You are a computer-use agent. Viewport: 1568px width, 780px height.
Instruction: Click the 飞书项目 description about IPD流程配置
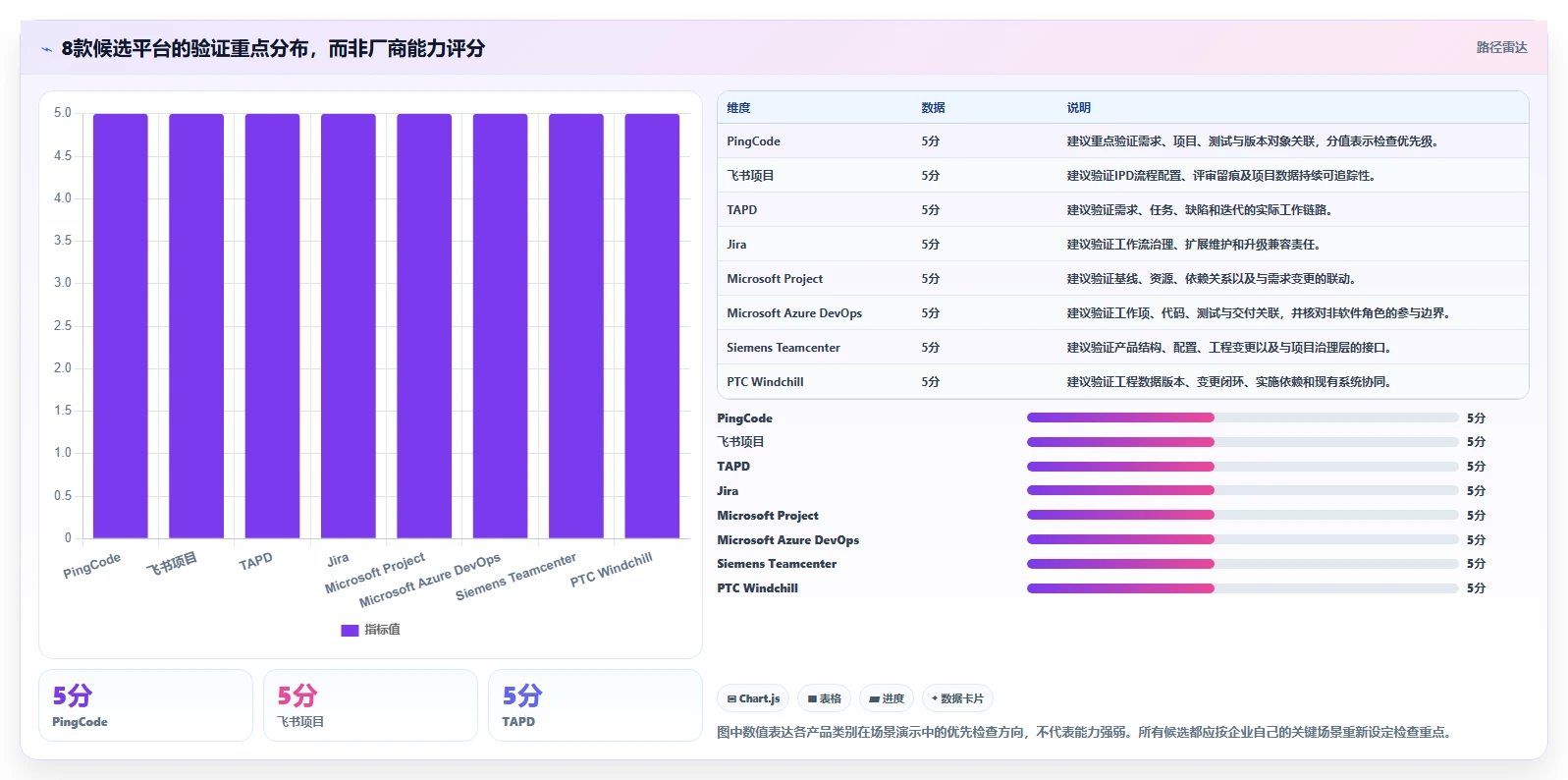pyautogui.click(x=1220, y=176)
